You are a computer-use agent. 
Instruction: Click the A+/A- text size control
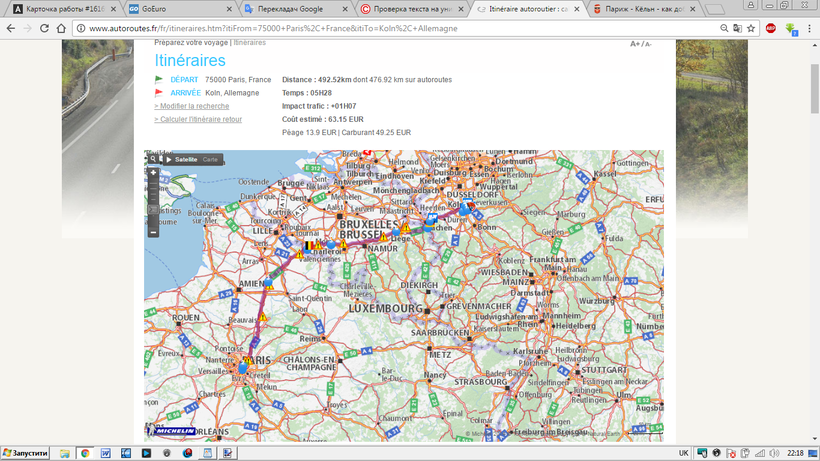point(640,44)
